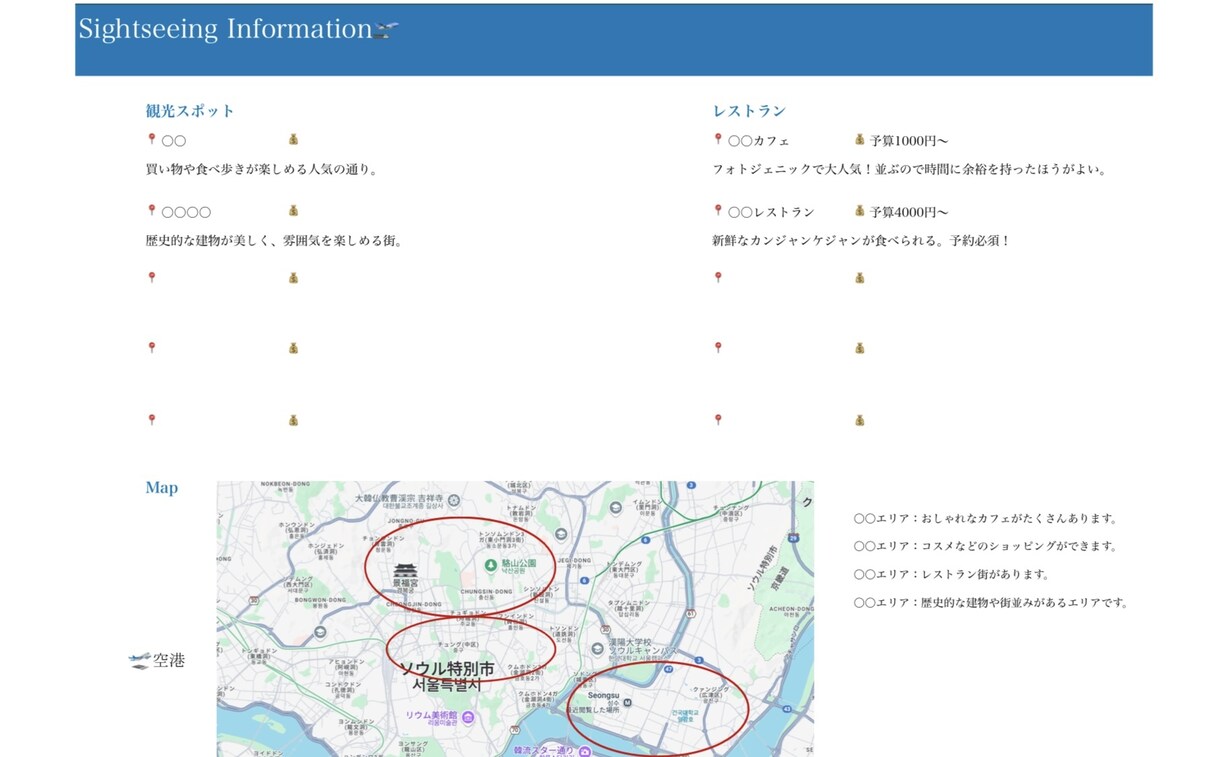Click the legend line about おしゃれなカフェ

point(986,519)
